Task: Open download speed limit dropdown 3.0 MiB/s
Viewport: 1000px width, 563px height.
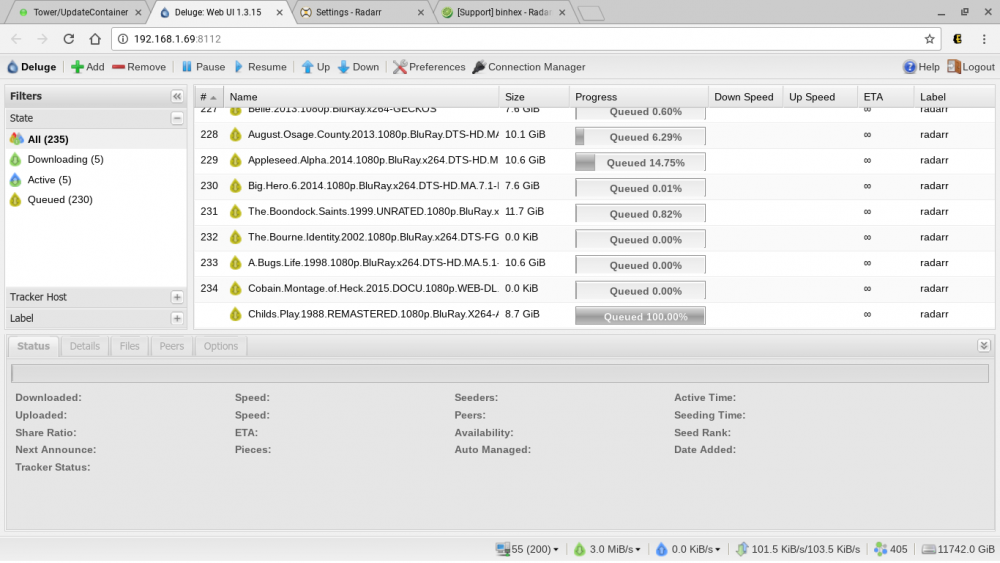Action: (607, 550)
